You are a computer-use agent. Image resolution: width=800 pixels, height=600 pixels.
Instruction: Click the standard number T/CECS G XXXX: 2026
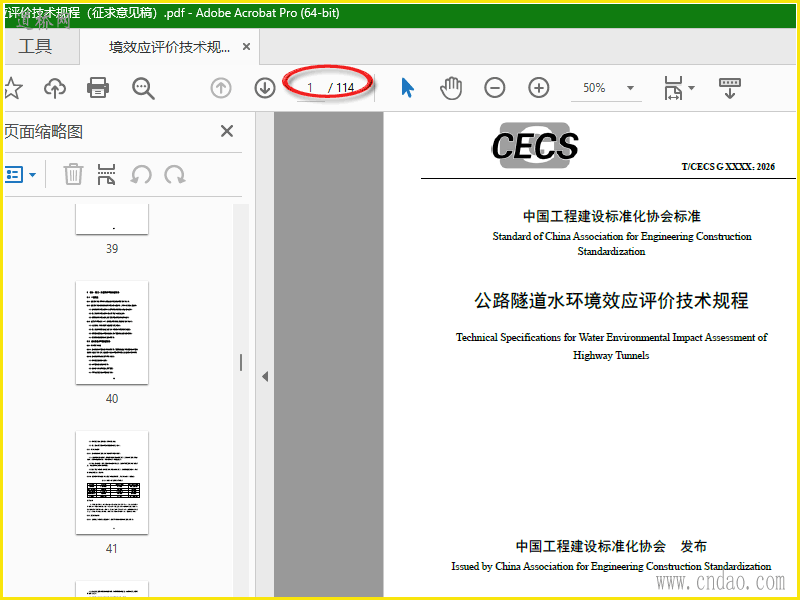[x=728, y=166]
